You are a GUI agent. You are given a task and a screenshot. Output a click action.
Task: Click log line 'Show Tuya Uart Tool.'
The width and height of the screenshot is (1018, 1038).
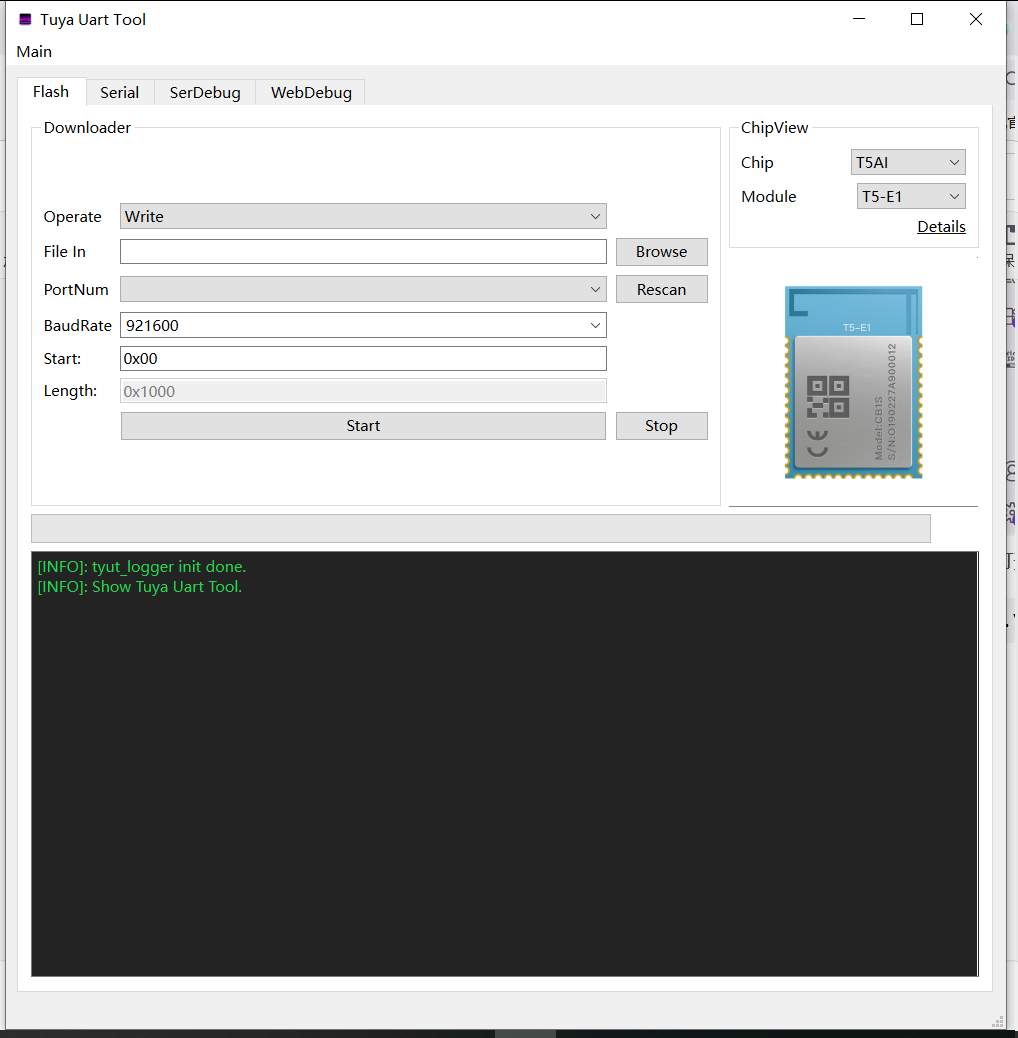point(140,587)
